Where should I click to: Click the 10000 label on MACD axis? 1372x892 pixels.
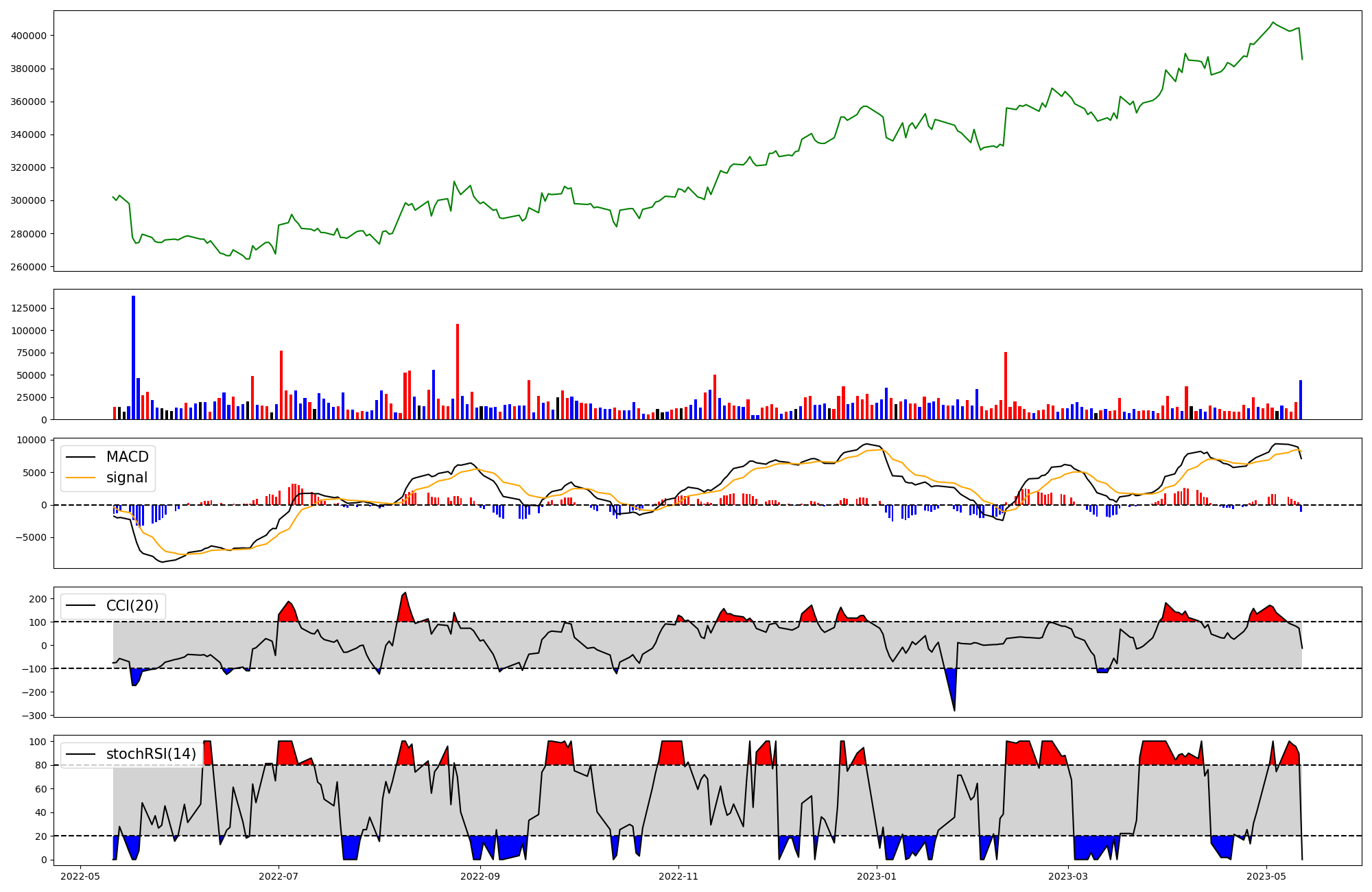click(x=32, y=440)
